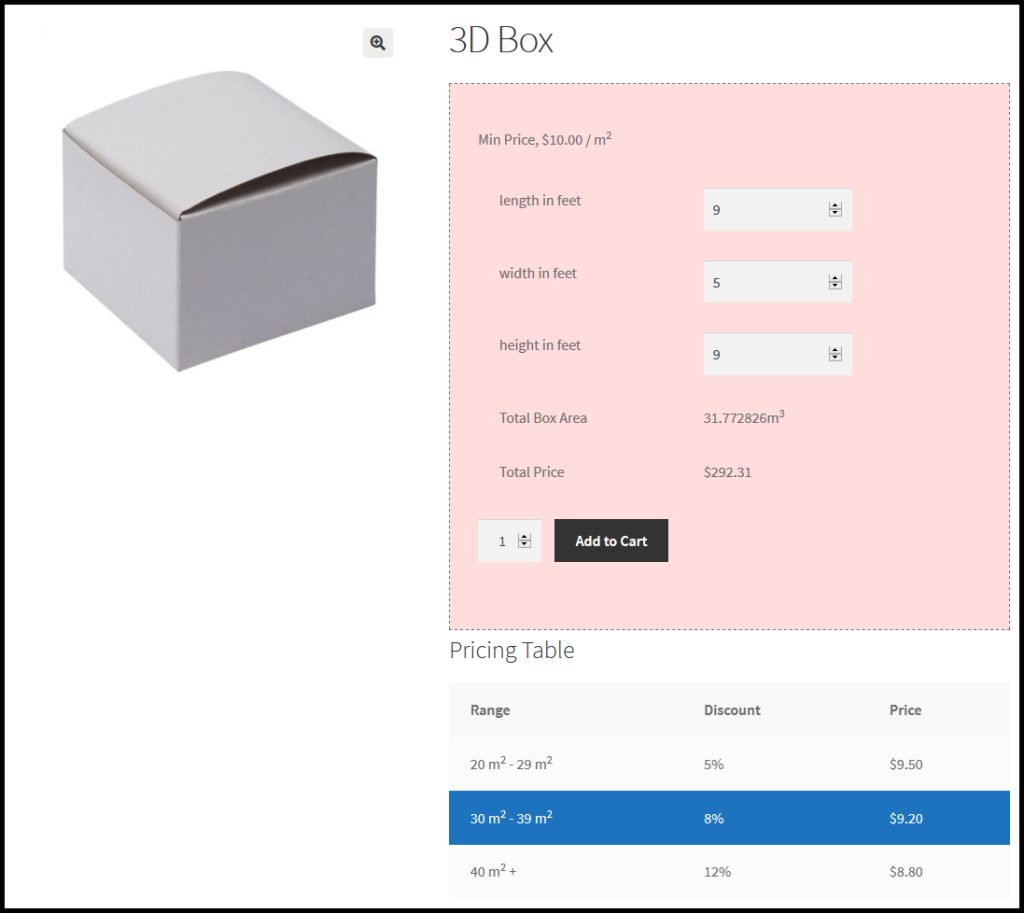Image resolution: width=1024 pixels, height=913 pixels.
Task: Increase length in feet with up arrow
Action: tap(835, 206)
